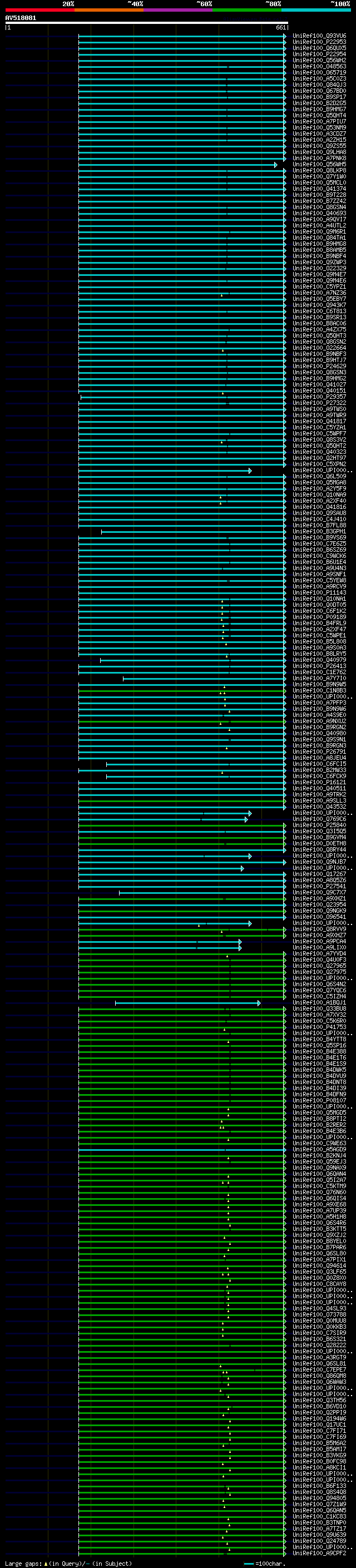This screenshot has height=1568, width=356.
Task: Select the UniRef100_Q56WH2 label
Action: [319, 60]
